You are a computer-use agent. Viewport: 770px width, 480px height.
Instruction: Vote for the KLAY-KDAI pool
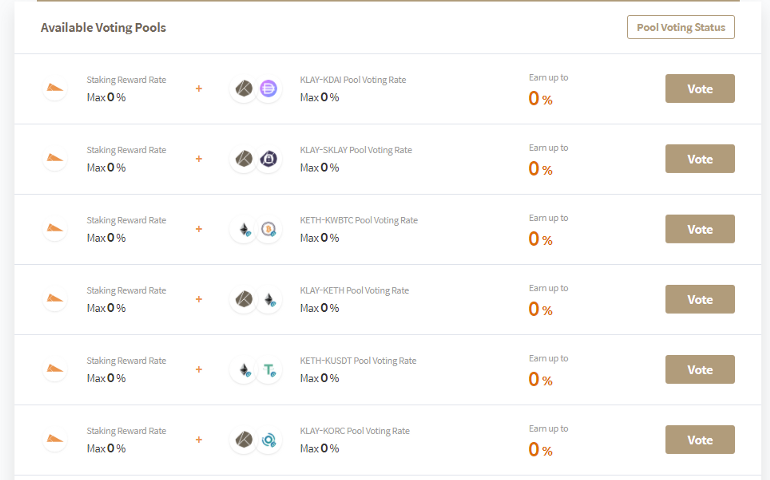coord(700,88)
